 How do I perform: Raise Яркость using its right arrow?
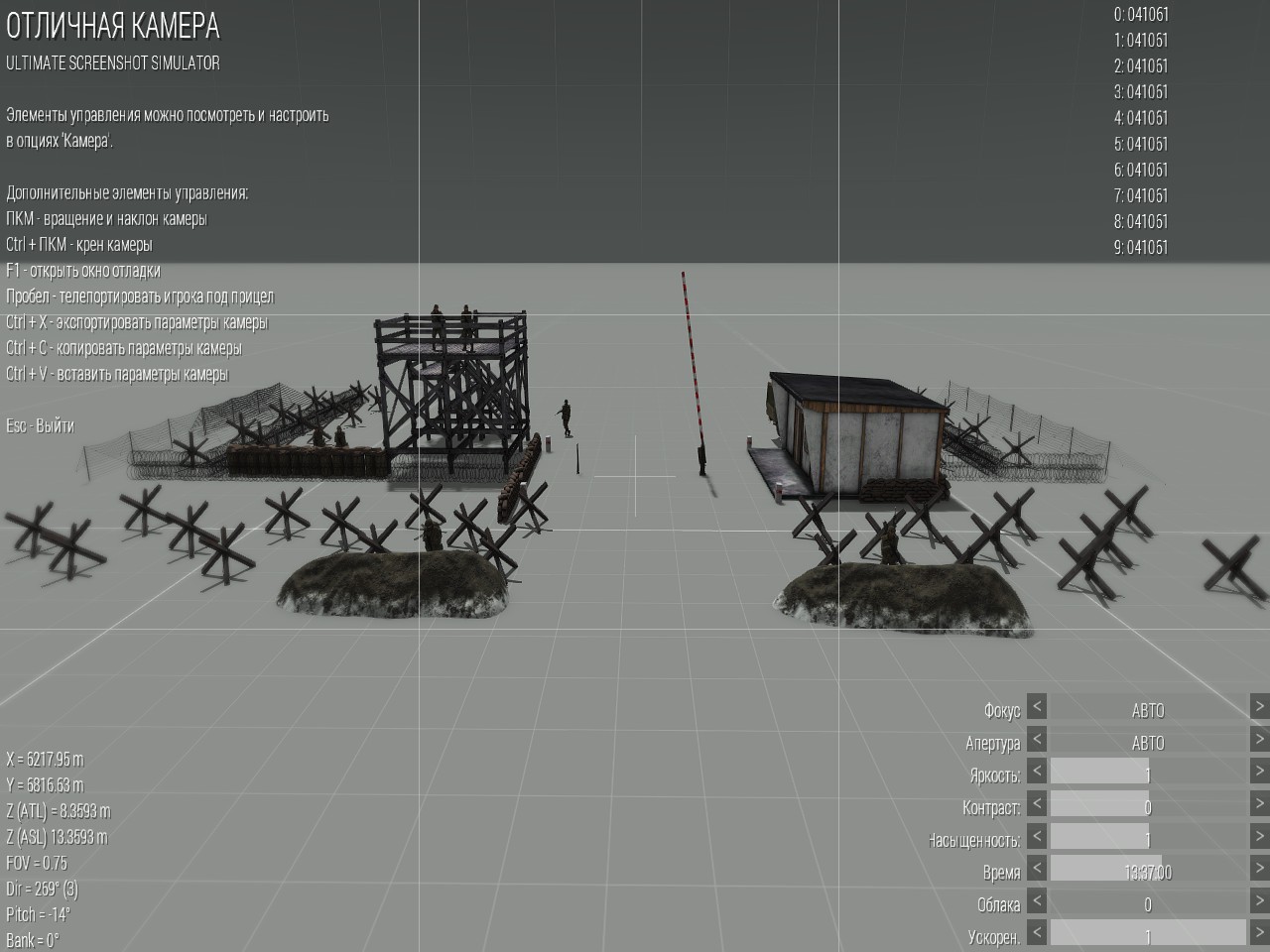click(1259, 772)
